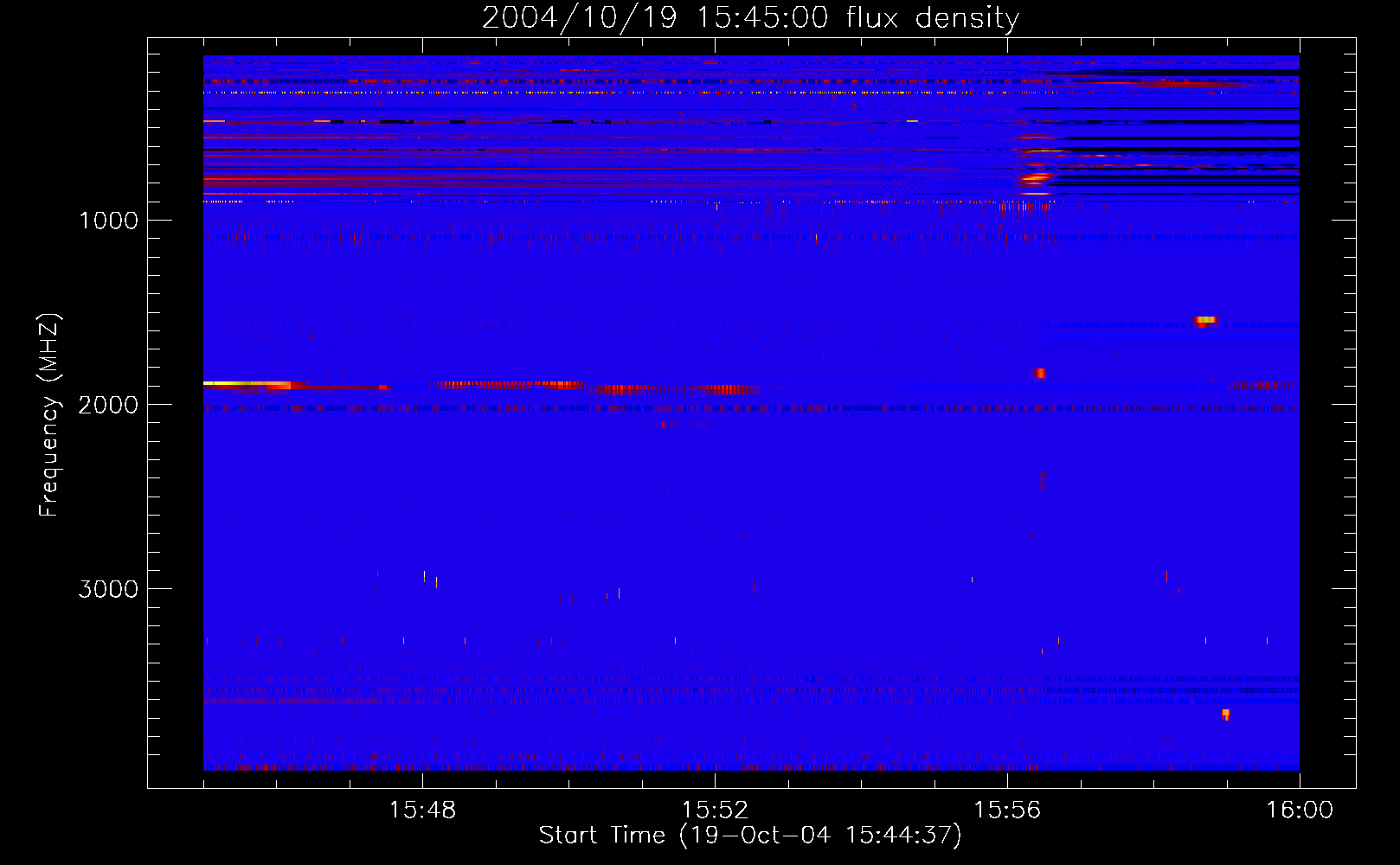Click the 15:56 time tick label
1400x865 pixels.
1007,810
